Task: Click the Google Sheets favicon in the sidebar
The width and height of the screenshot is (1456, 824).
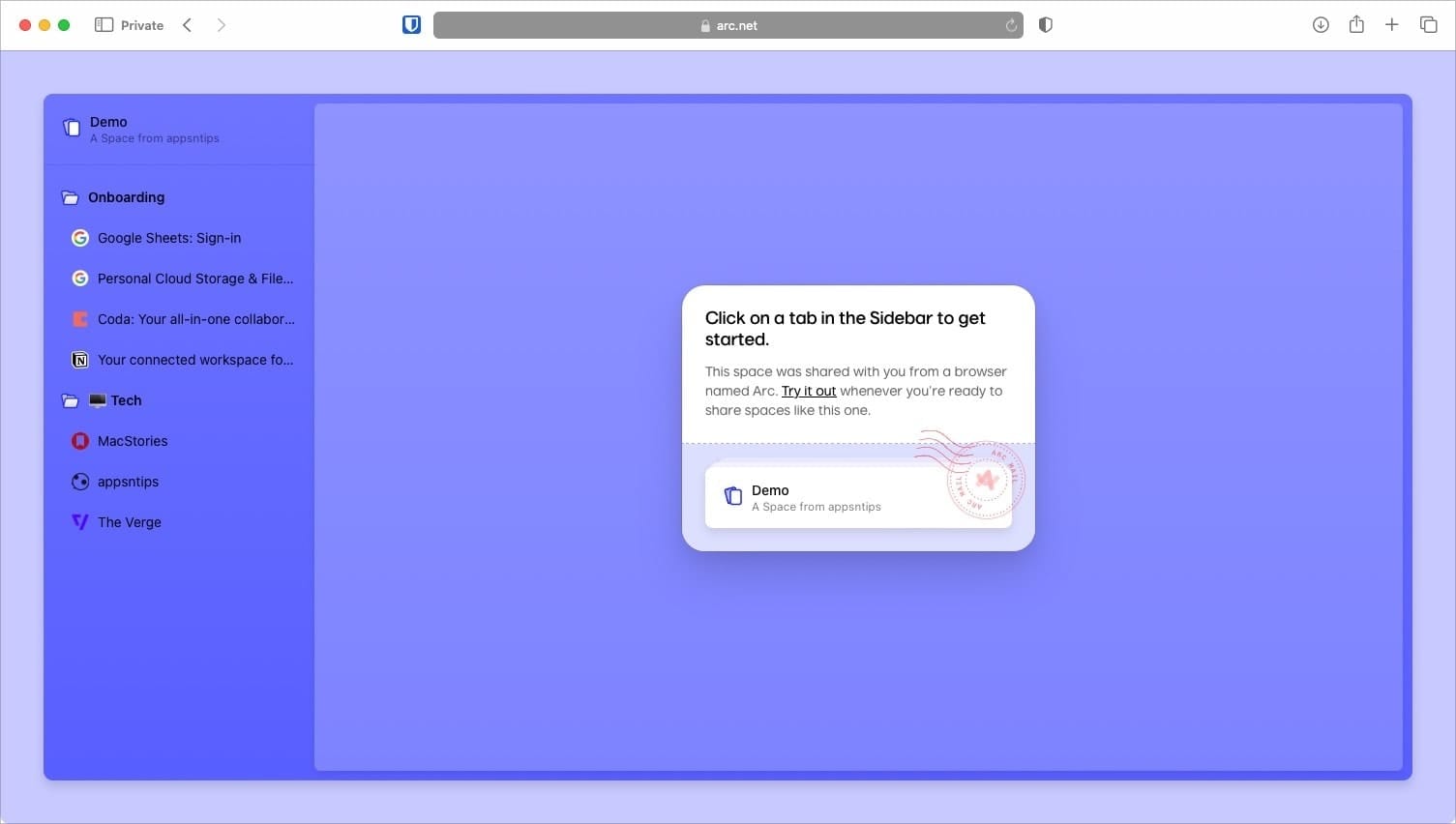Action: pos(80,237)
